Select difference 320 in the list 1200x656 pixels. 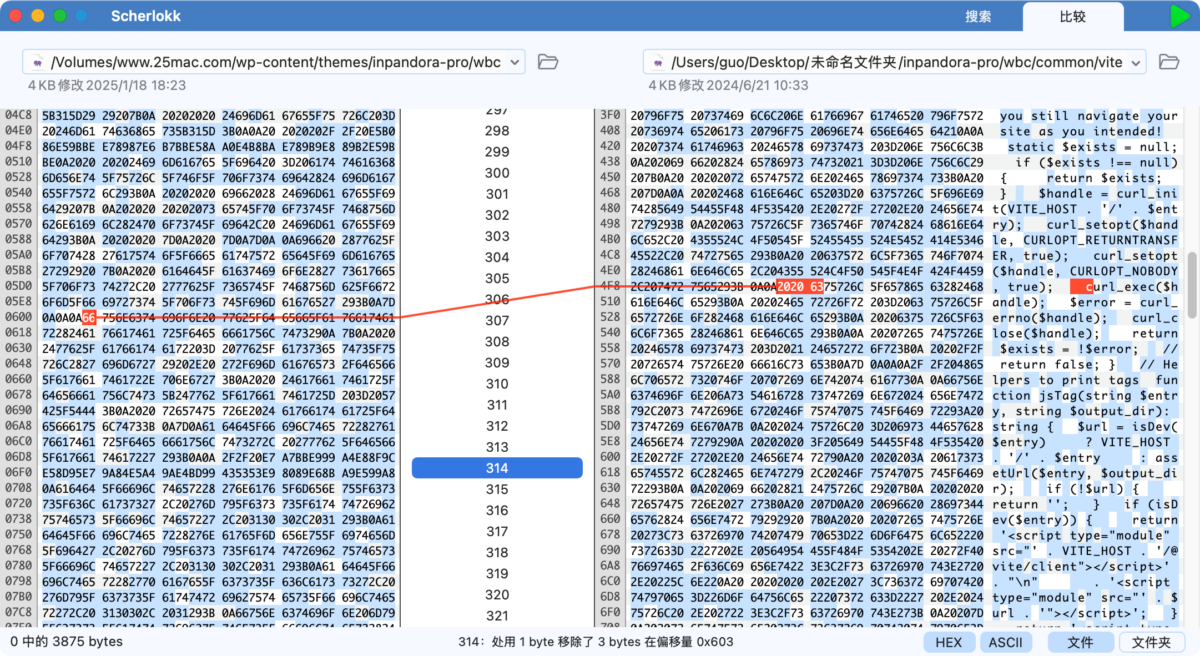(x=497, y=594)
